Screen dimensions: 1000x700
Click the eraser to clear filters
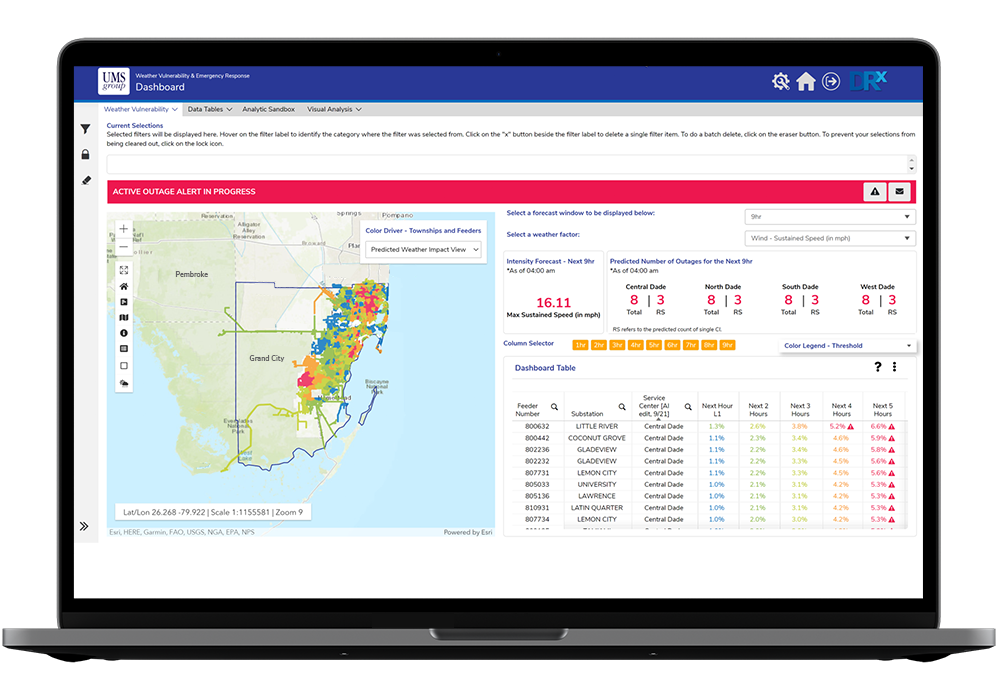[85, 181]
